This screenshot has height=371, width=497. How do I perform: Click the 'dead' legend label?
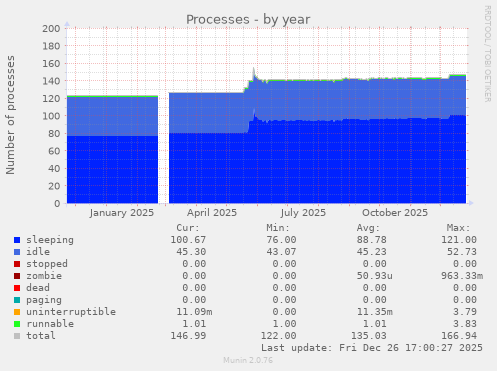coord(38,288)
